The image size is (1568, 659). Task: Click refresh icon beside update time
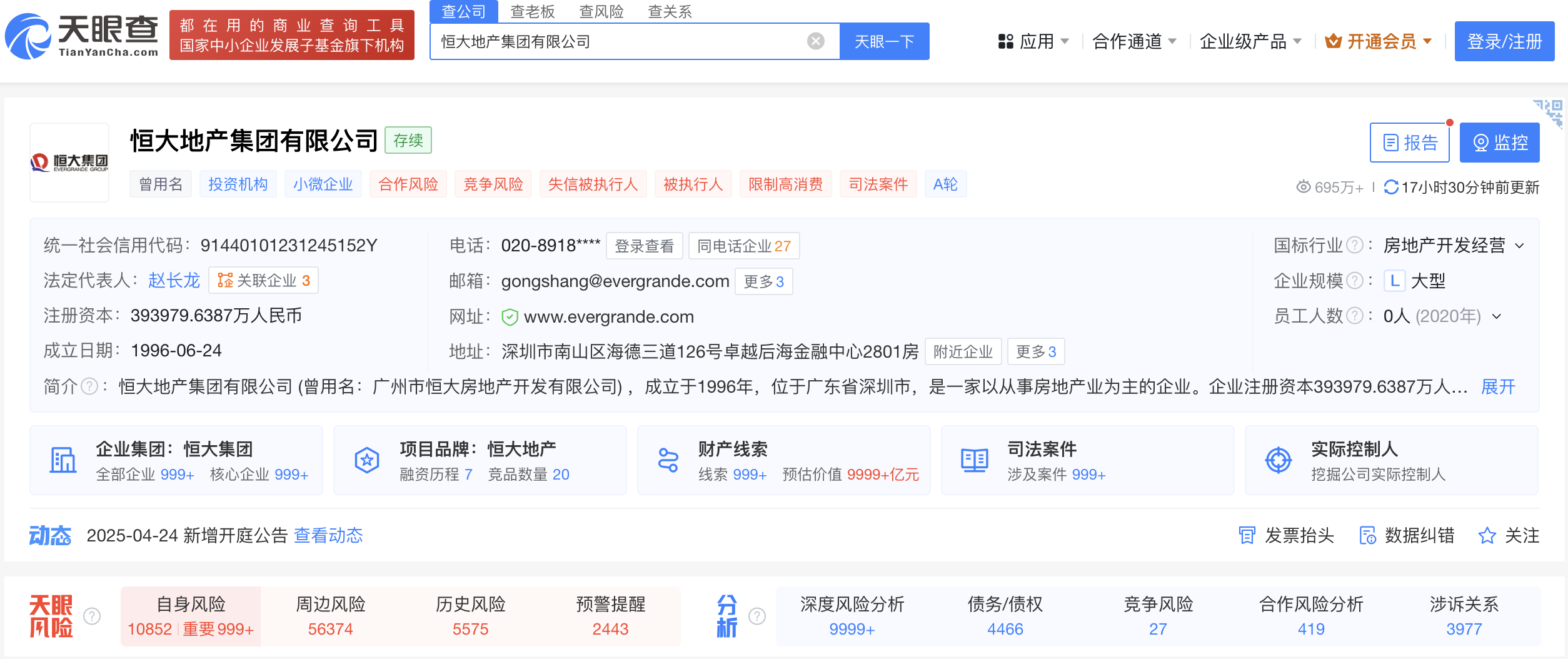click(x=1390, y=187)
